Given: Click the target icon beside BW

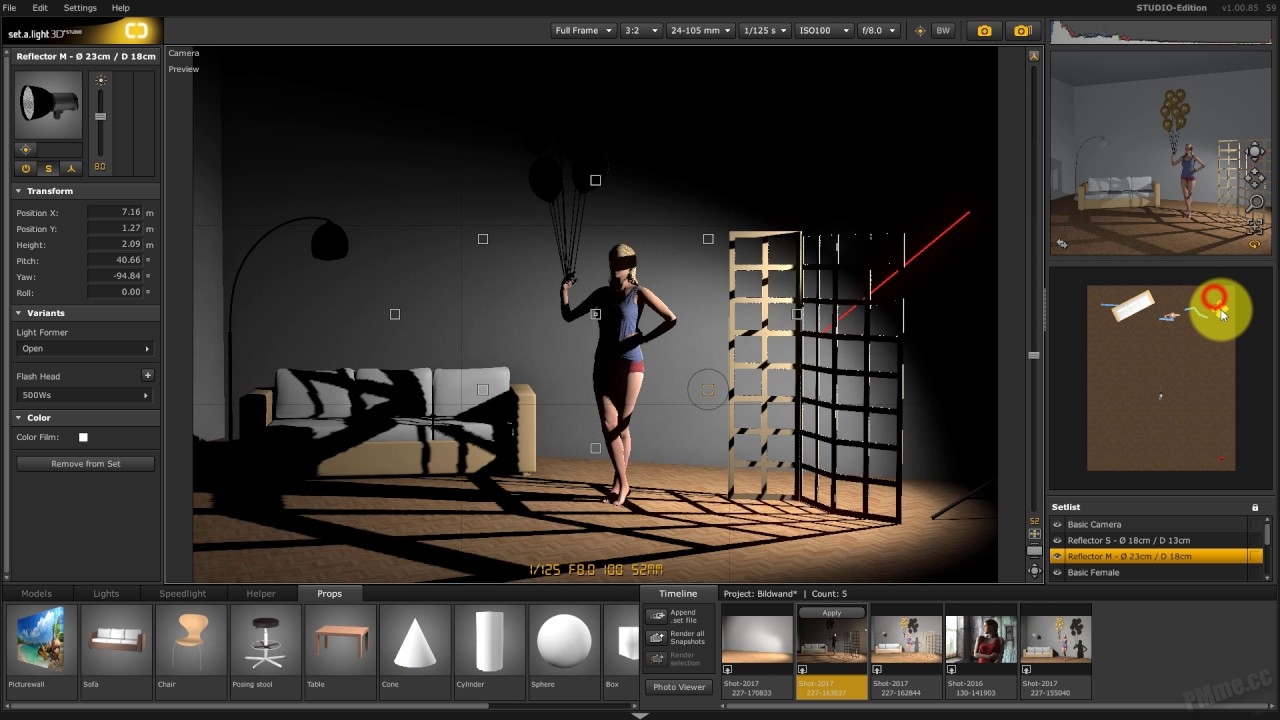Looking at the screenshot, I should pyautogui.click(x=920, y=31).
